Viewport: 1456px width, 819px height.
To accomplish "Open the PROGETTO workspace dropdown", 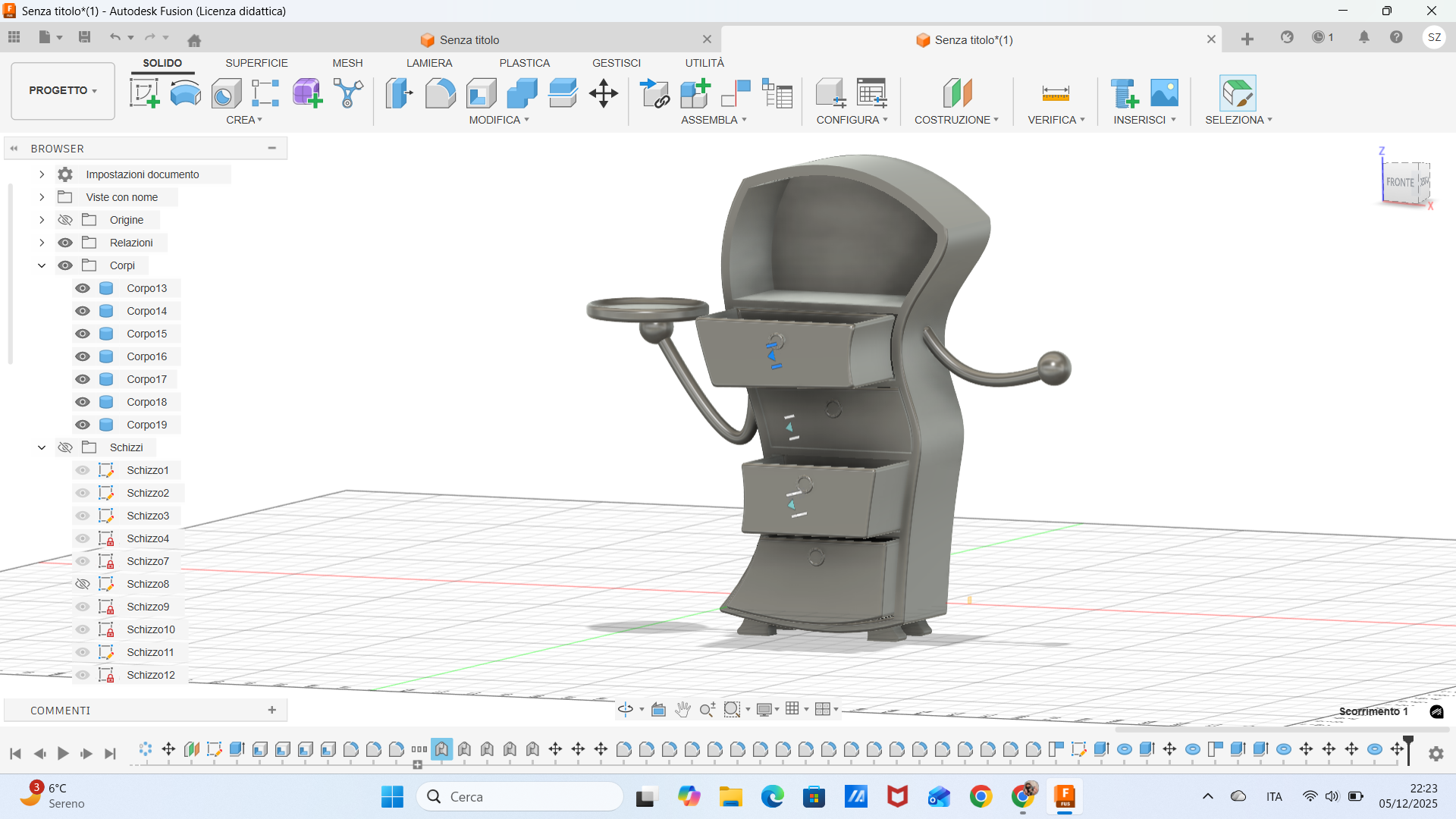I will (63, 90).
